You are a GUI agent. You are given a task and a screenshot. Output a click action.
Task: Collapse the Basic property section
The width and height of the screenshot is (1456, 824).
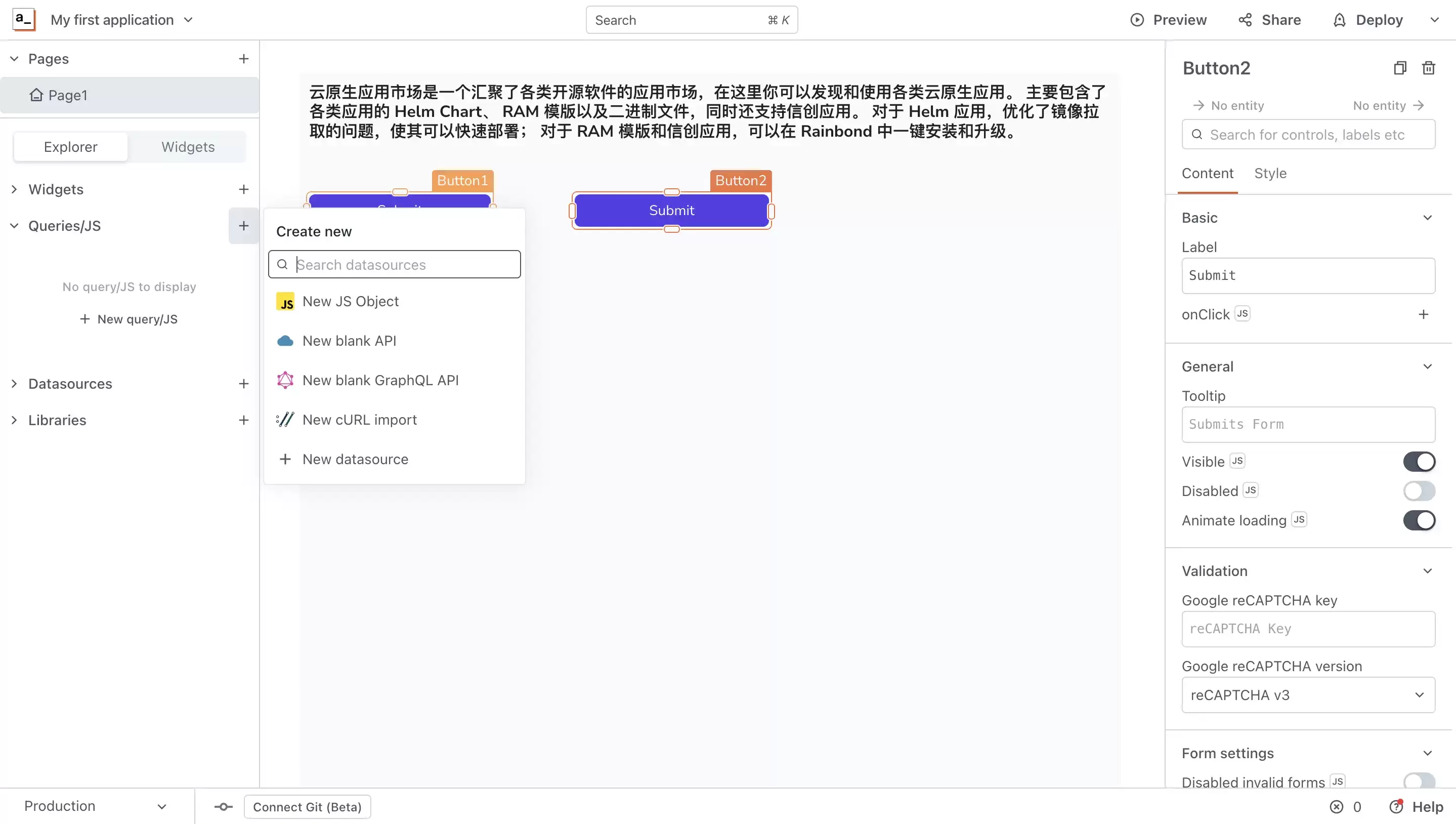1427,218
